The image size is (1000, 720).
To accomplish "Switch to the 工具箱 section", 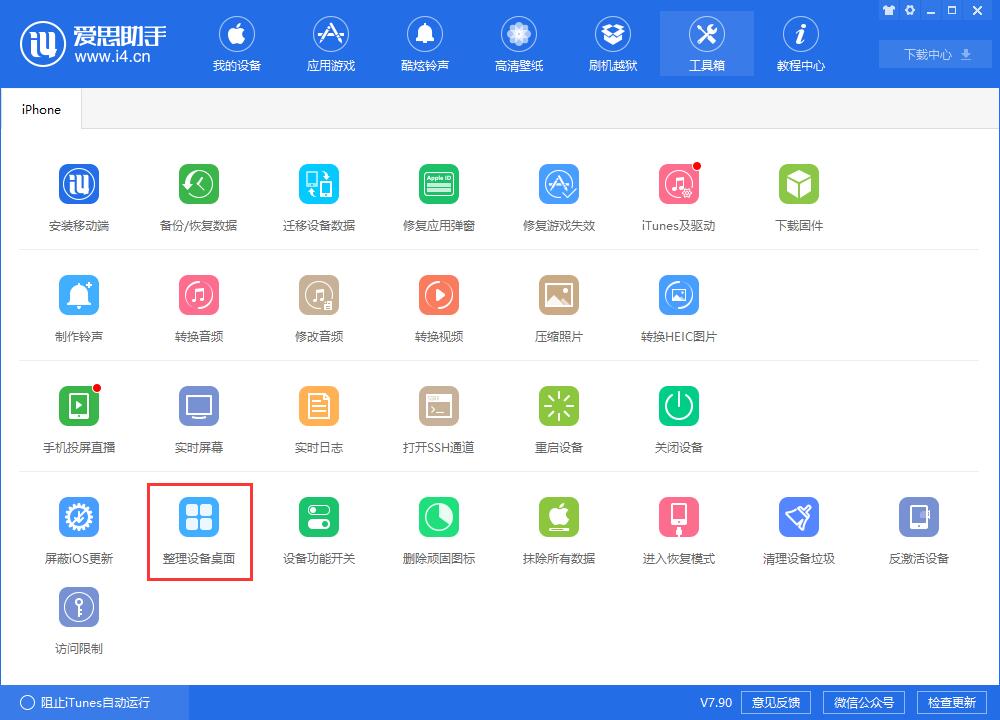I will [707, 43].
